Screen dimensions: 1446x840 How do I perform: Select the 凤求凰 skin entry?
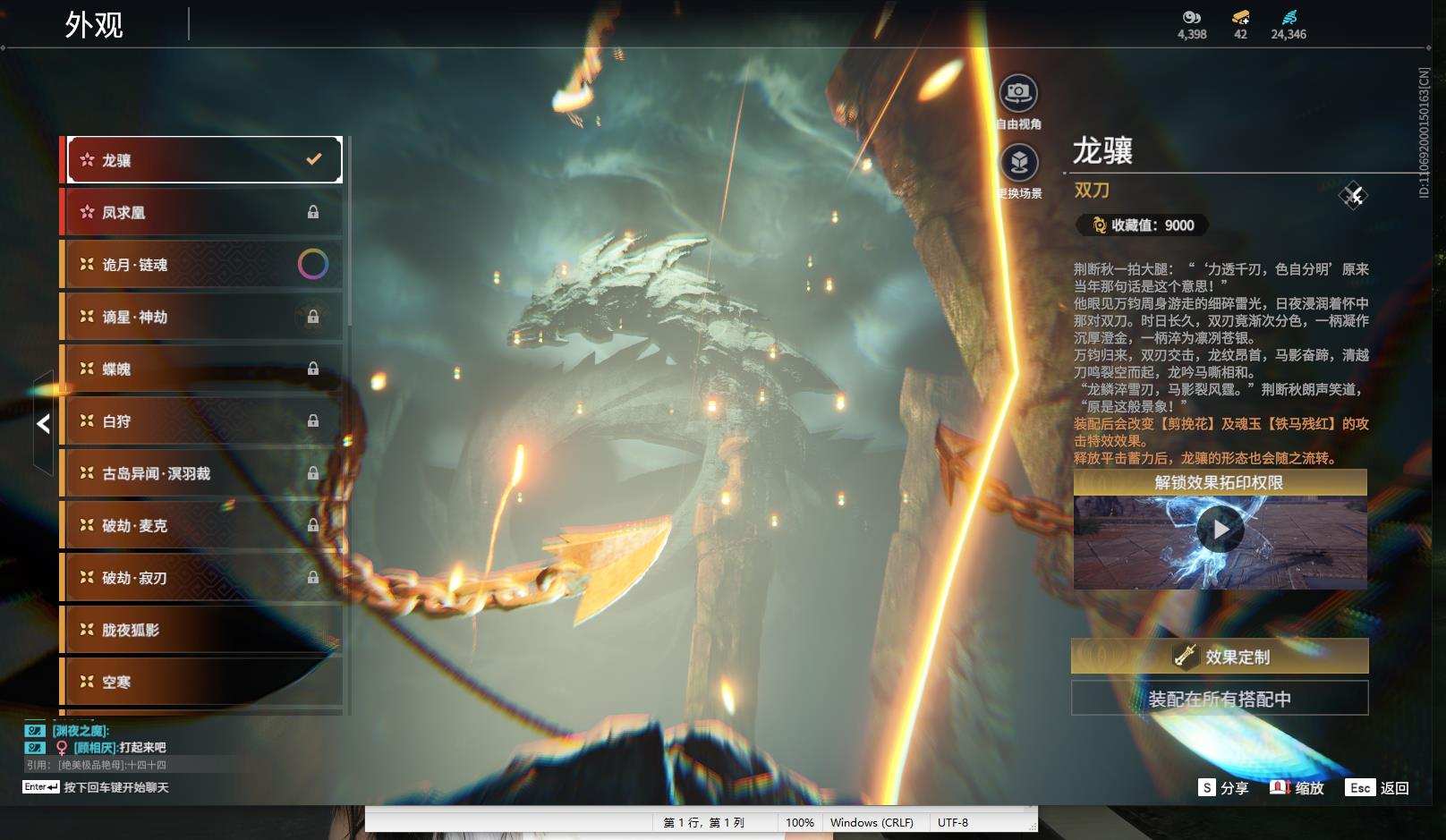[x=202, y=212]
